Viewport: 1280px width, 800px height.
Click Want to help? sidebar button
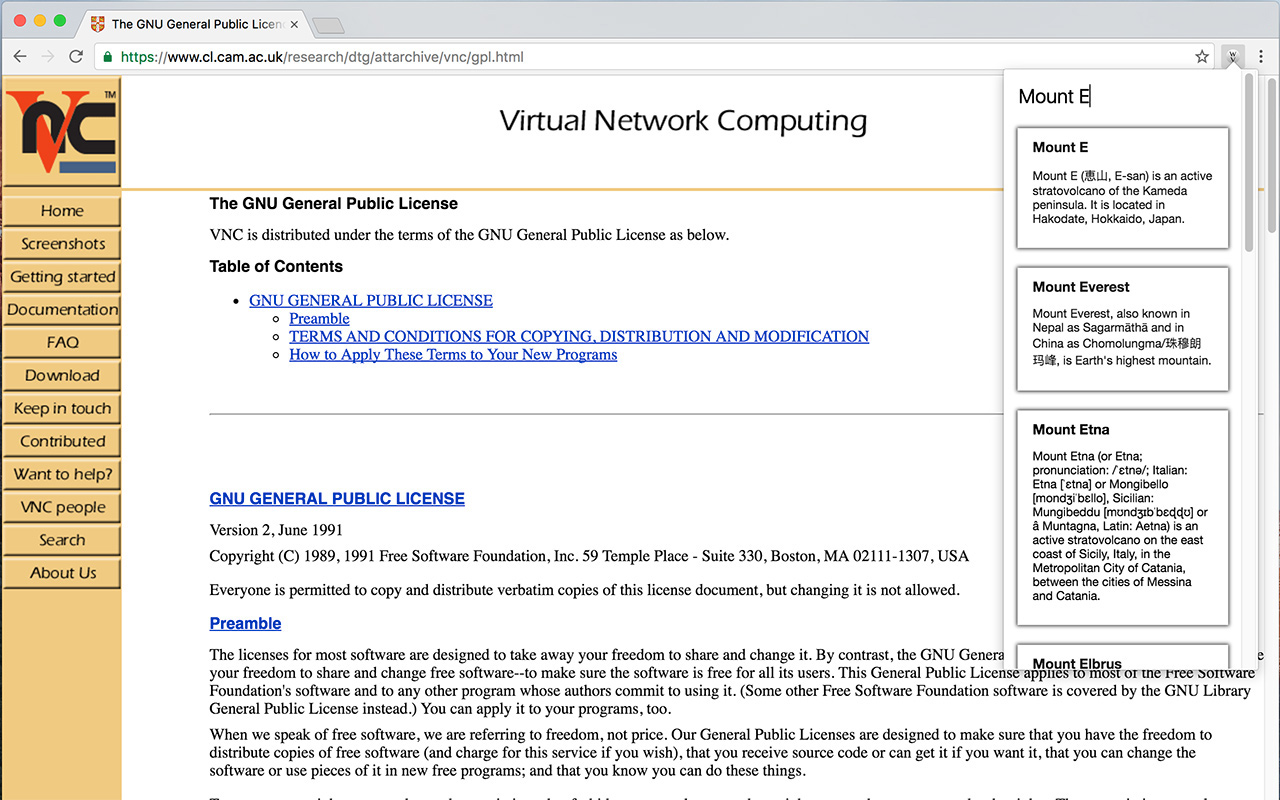click(62, 474)
